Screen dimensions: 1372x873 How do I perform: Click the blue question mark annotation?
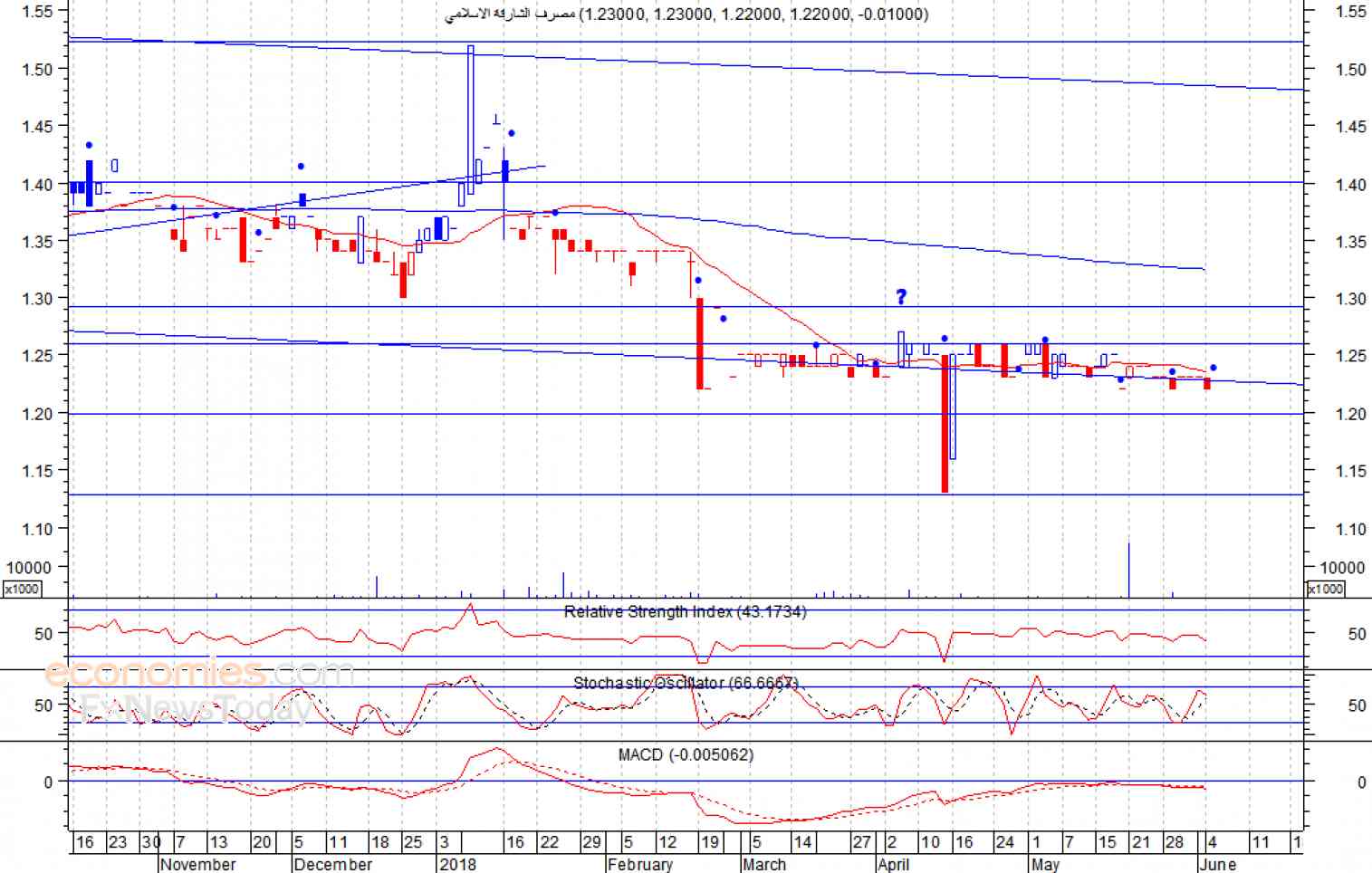point(901,296)
